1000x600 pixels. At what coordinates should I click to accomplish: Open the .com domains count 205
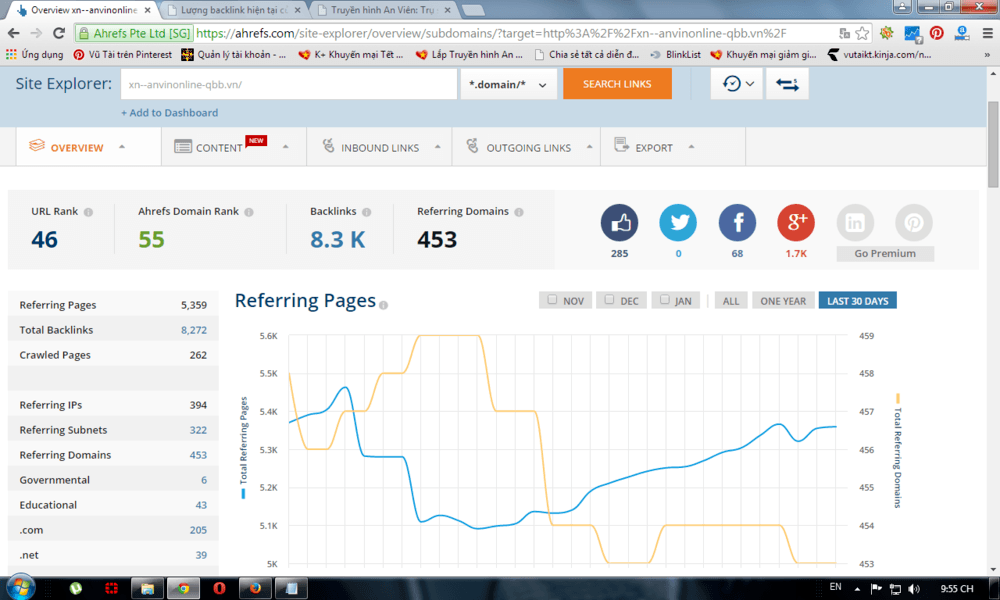coord(198,530)
